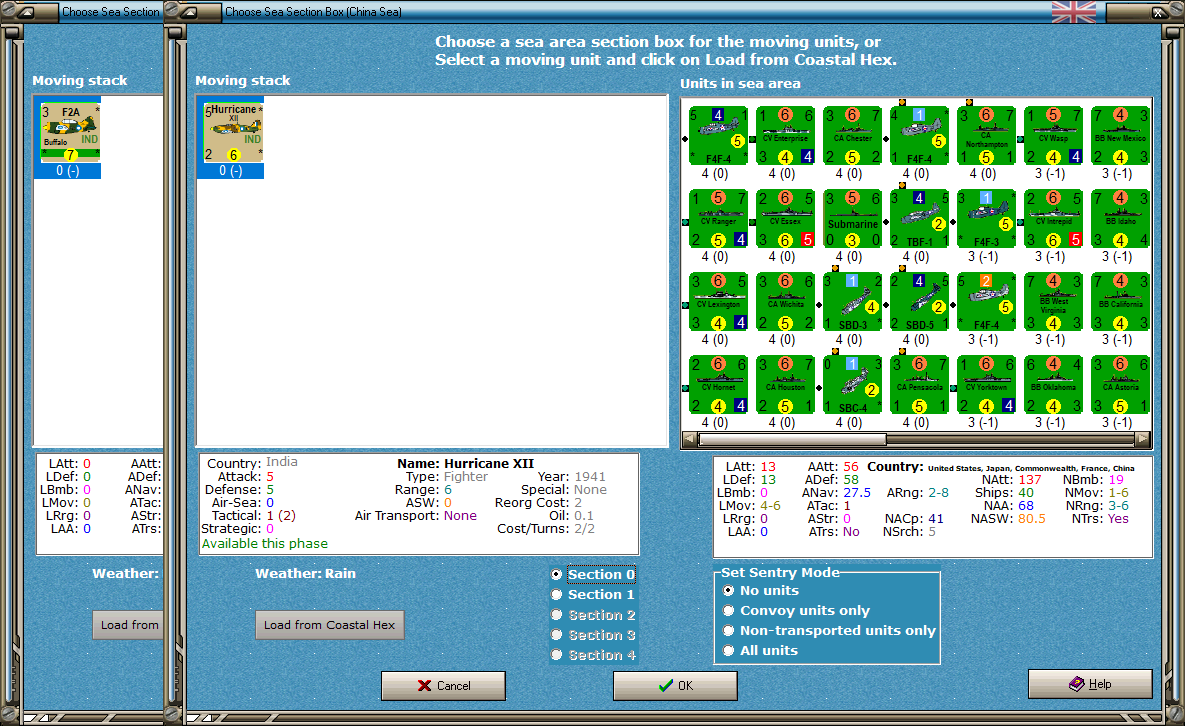Select the CV Yorktown carrier unit
Screen dimensions: 1185x726
coord(986,385)
